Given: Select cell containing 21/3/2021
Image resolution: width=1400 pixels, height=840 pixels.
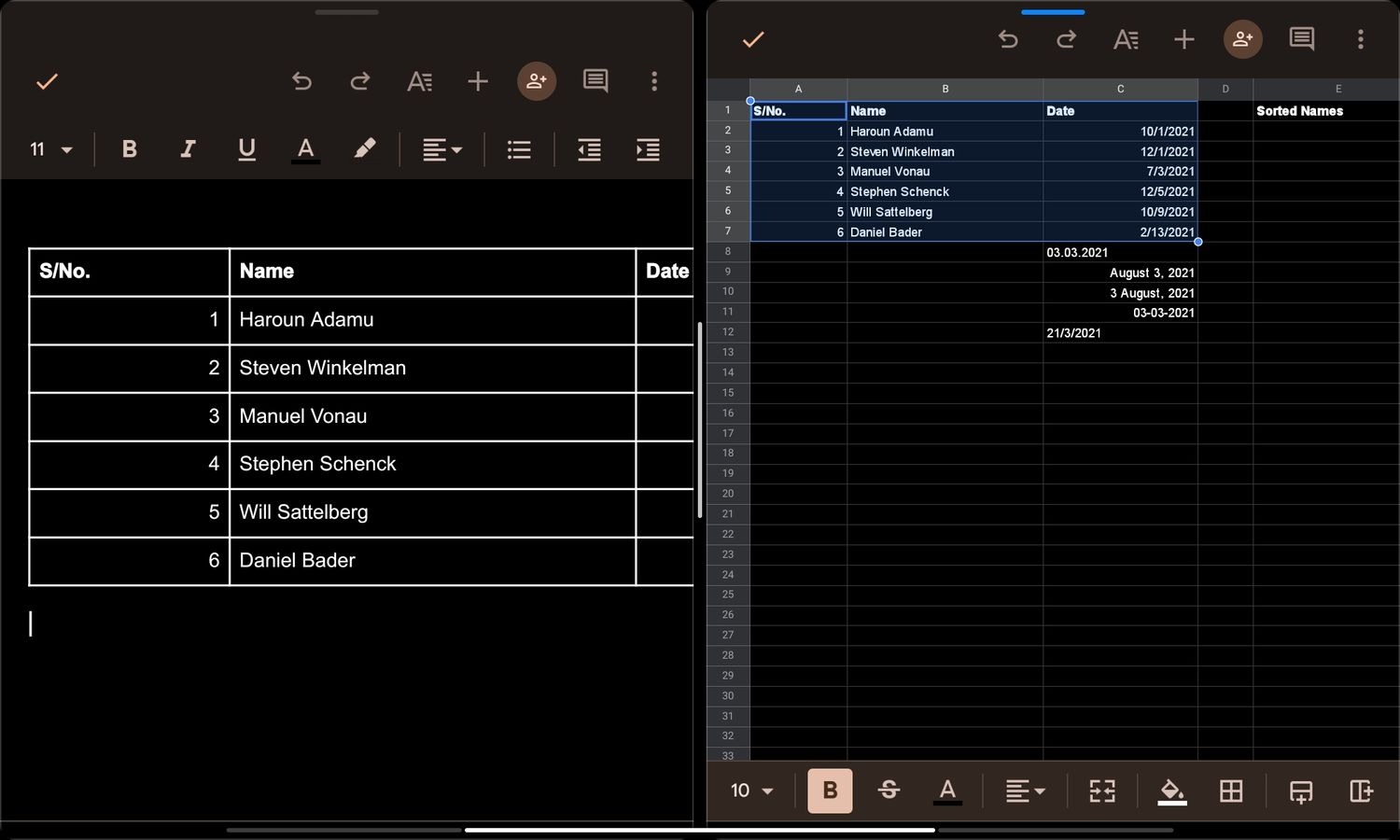Looking at the screenshot, I should coord(1120,332).
